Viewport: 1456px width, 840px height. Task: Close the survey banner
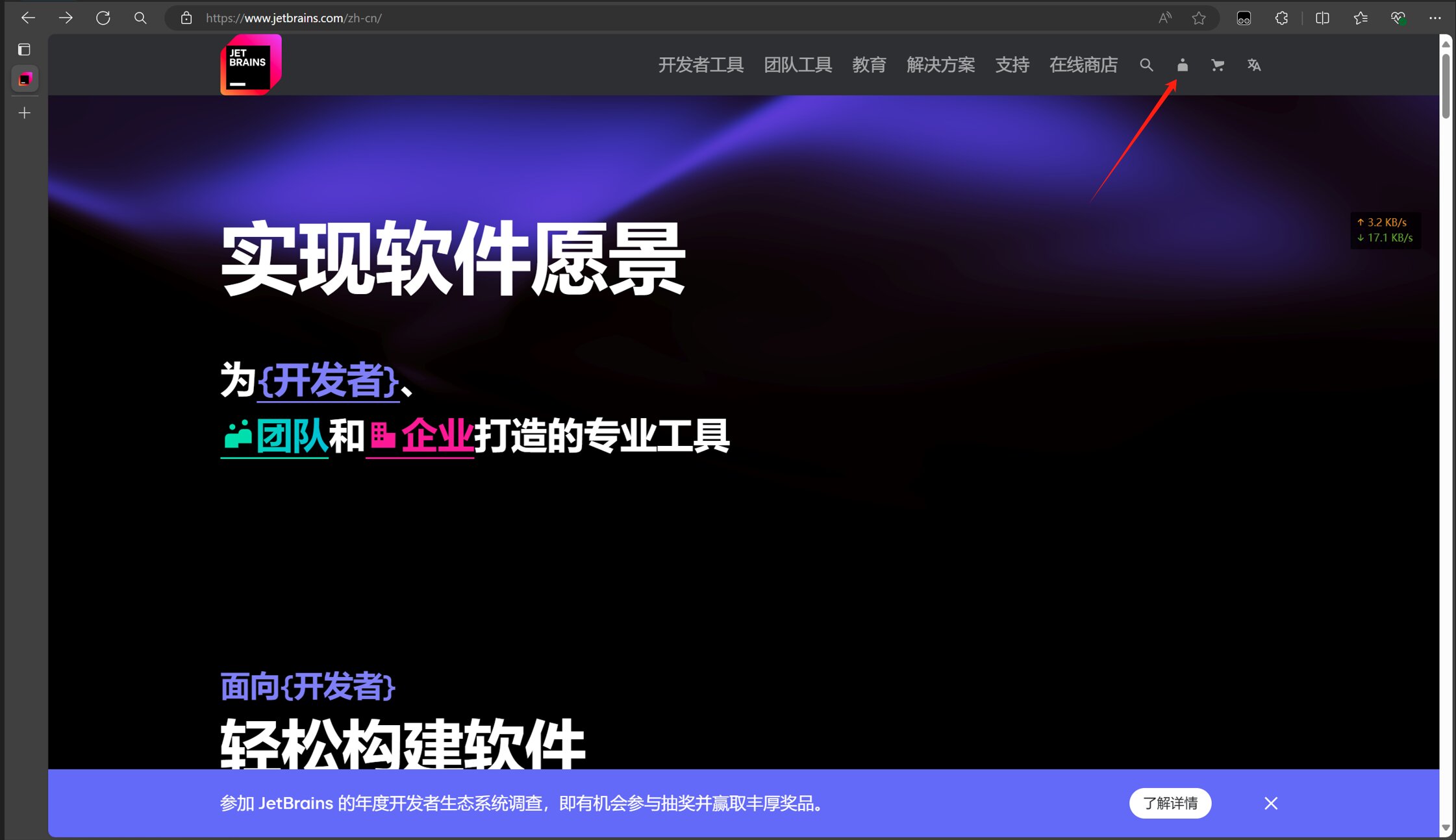(1271, 803)
